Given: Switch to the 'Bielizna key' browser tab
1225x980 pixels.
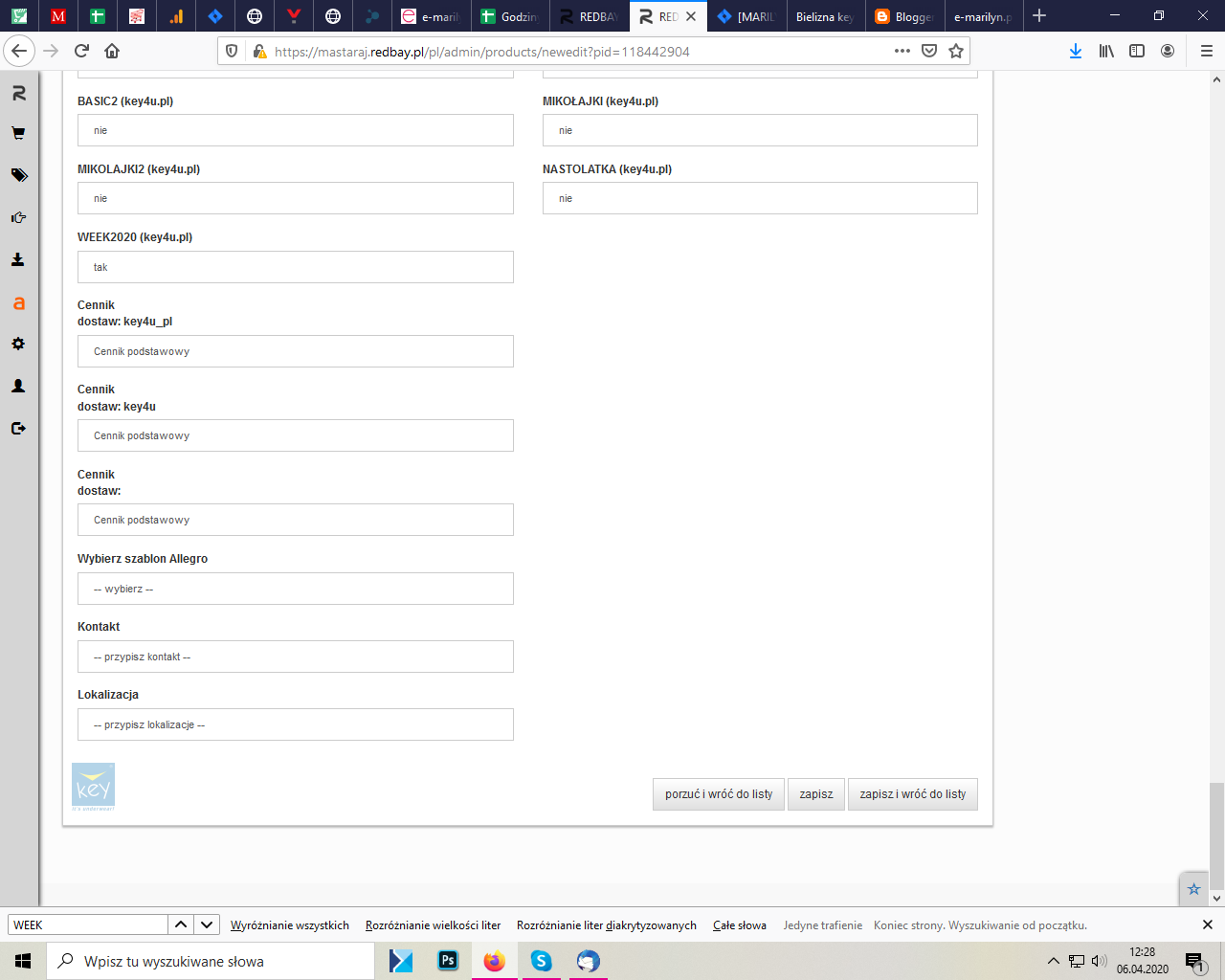Looking at the screenshot, I should [x=823, y=16].
